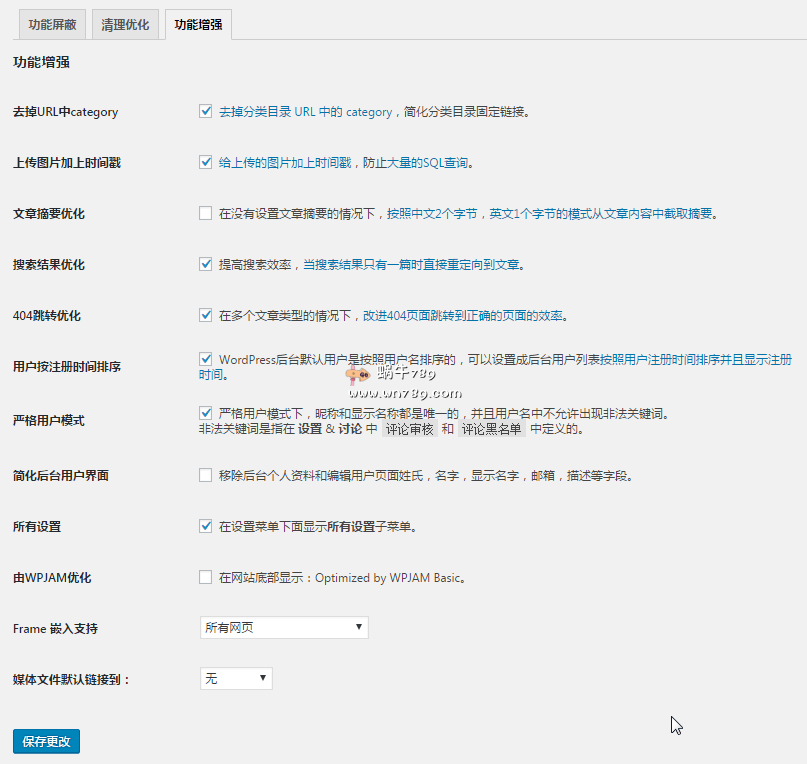Toggle the 用户按注册时间排序 checkbox
Image resolution: width=807 pixels, height=764 pixels.
206,359
